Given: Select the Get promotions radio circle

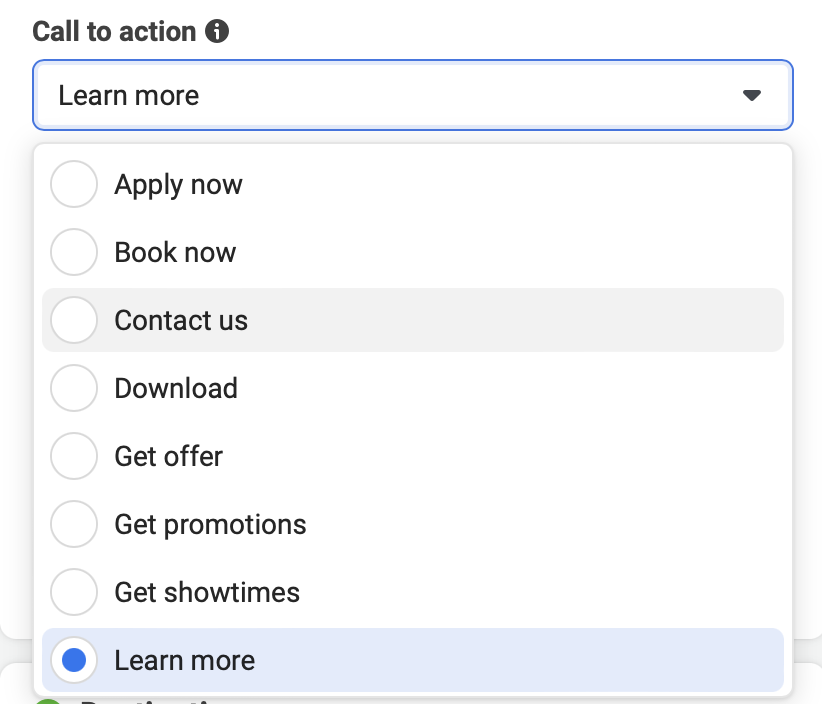Looking at the screenshot, I should [74, 524].
